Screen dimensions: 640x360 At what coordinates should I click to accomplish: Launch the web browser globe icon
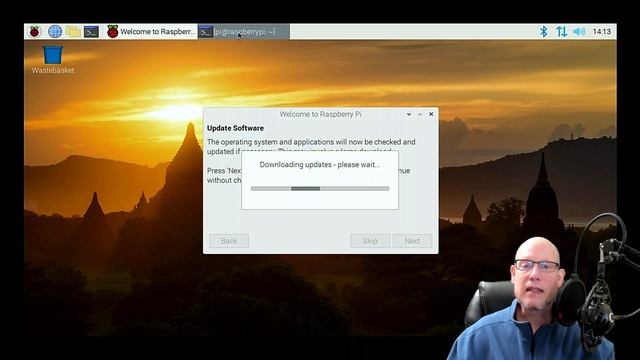55,31
